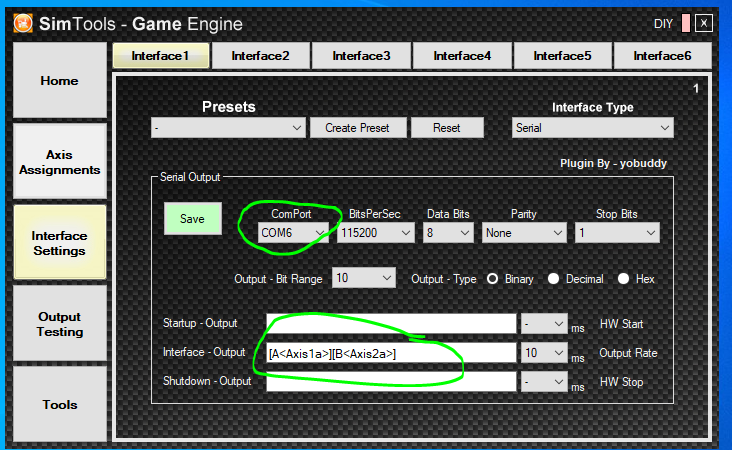Open the Stop Bits dropdown
Image resolution: width=732 pixels, height=450 pixels.
[617, 232]
